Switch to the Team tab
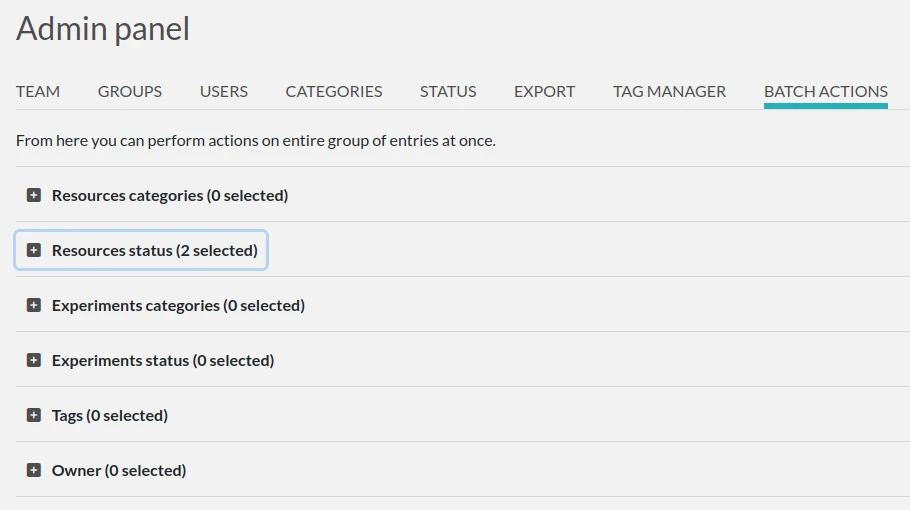Image resolution: width=910 pixels, height=510 pixels. click(38, 92)
